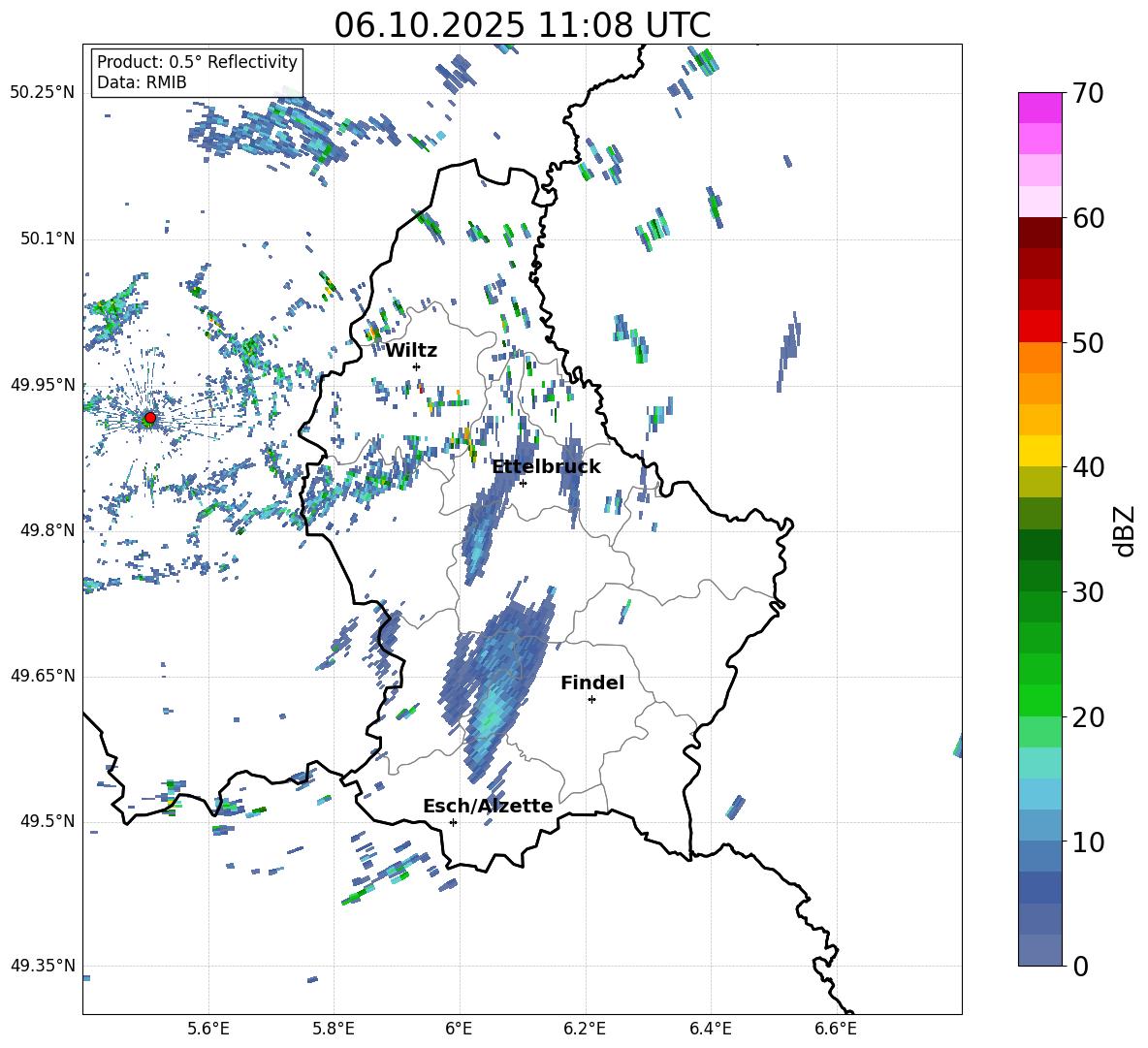Click the magenta top colorbar segment
Screen dimensions: 1148x1048
[x=1039, y=109]
